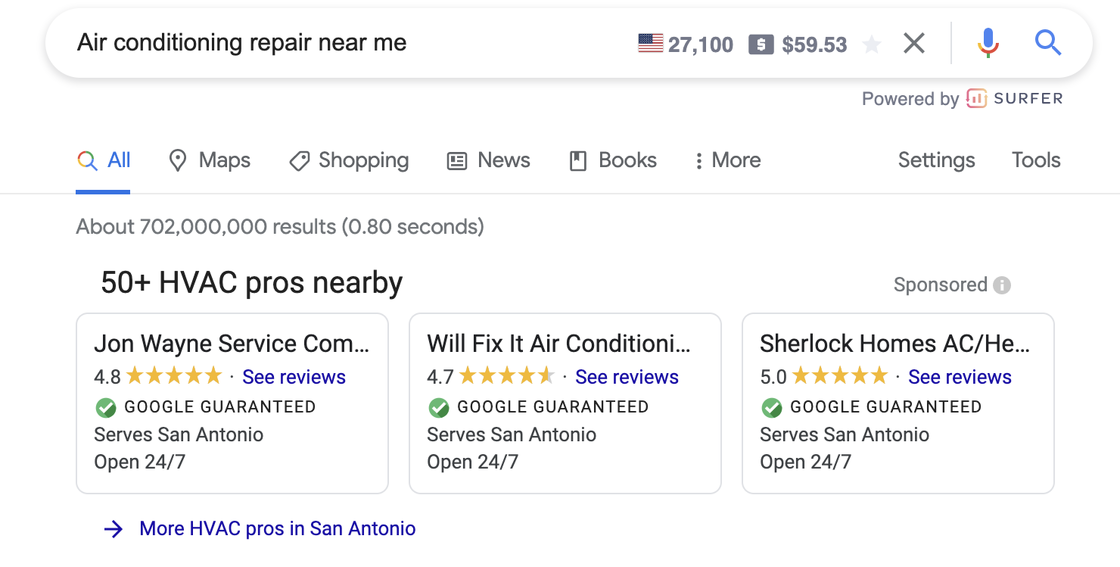This screenshot has height=567, width=1120.
Task: Click the blue search magnifier icon
Action: click(1047, 43)
